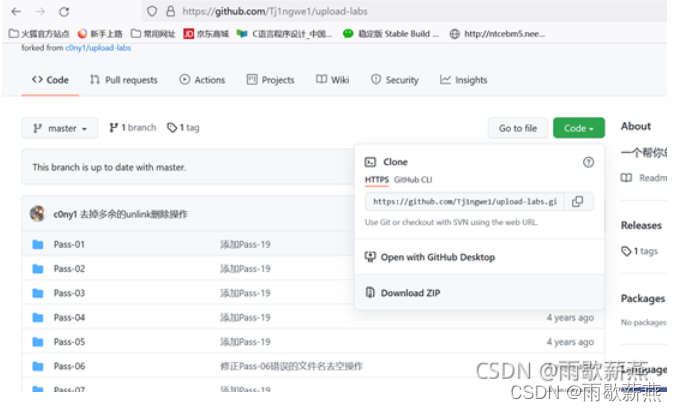Click the browser forward arrow

coord(40,12)
